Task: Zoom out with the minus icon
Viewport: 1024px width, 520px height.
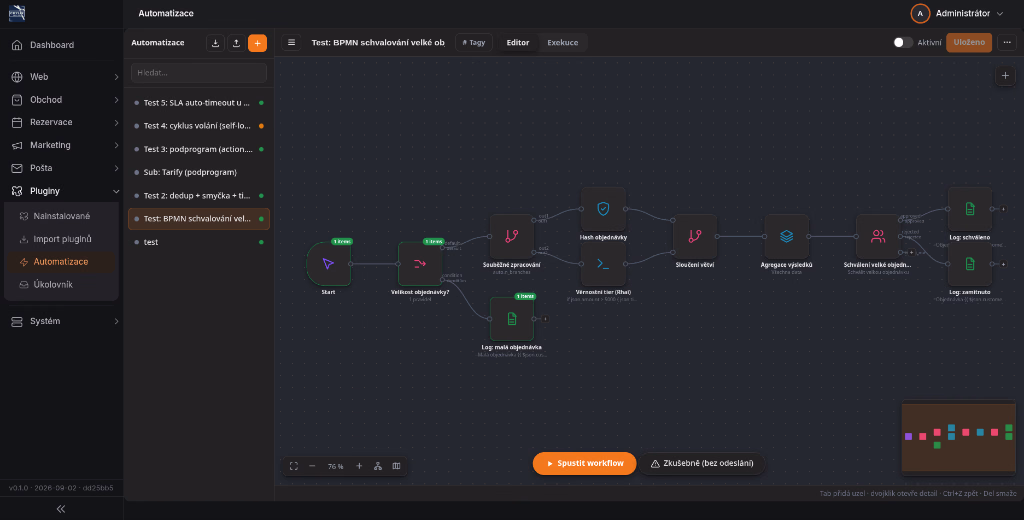Action: (312, 466)
